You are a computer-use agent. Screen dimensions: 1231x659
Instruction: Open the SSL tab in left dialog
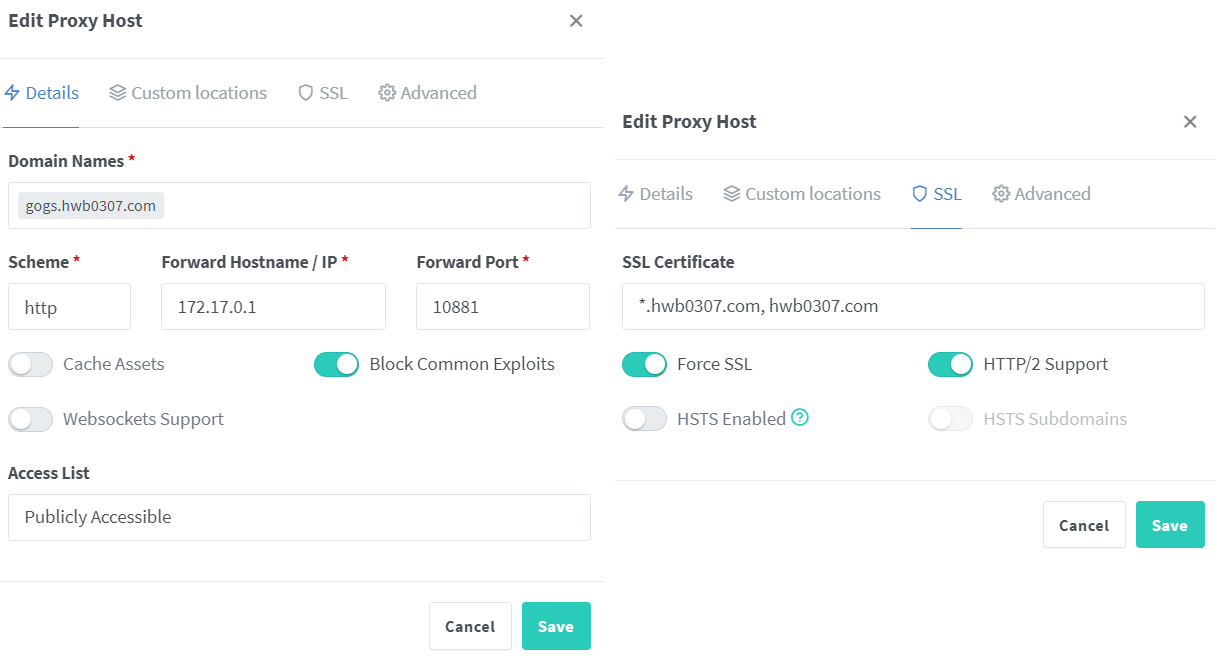click(323, 93)
